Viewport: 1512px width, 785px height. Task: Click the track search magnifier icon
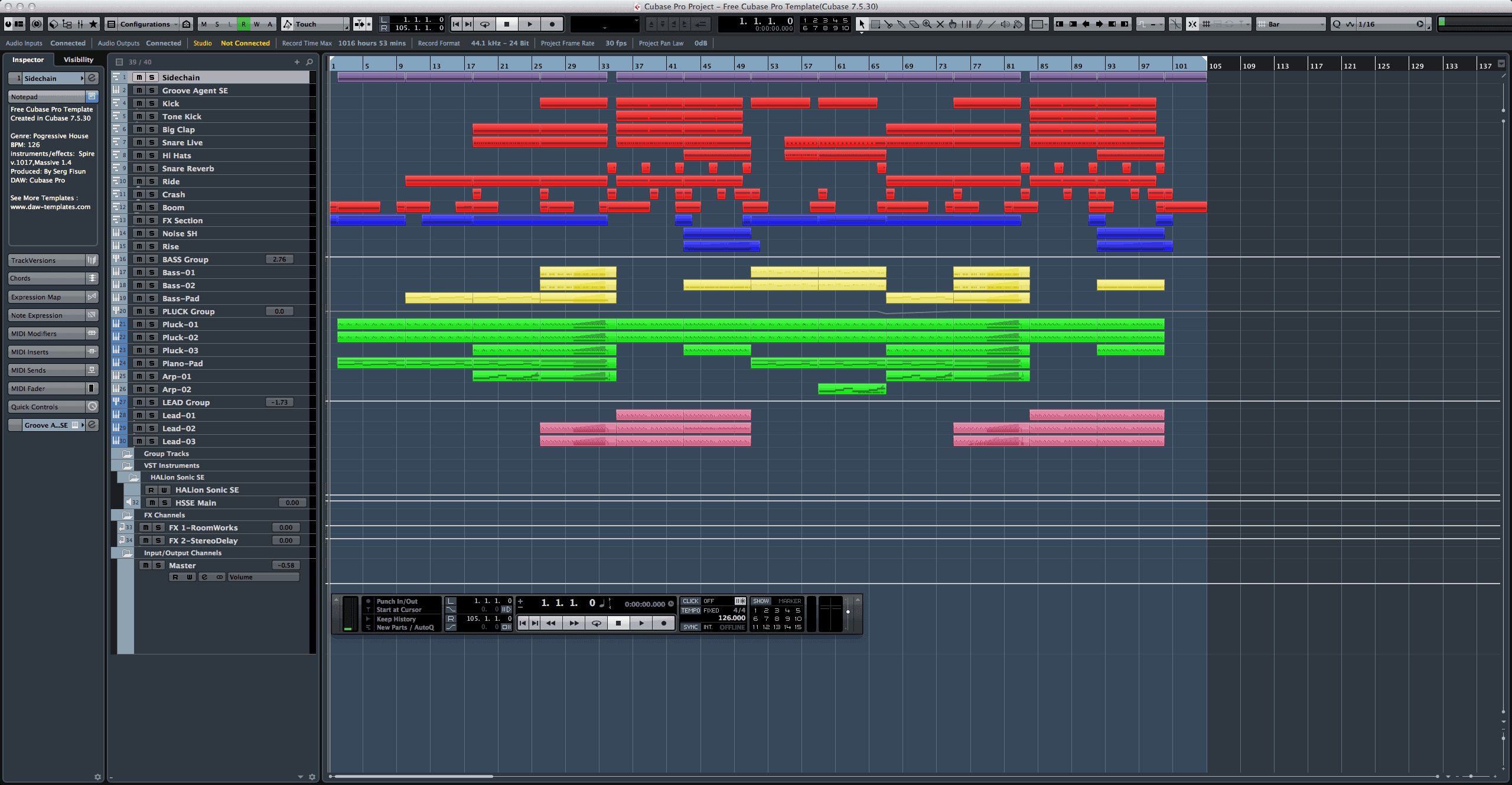(309, 61)
